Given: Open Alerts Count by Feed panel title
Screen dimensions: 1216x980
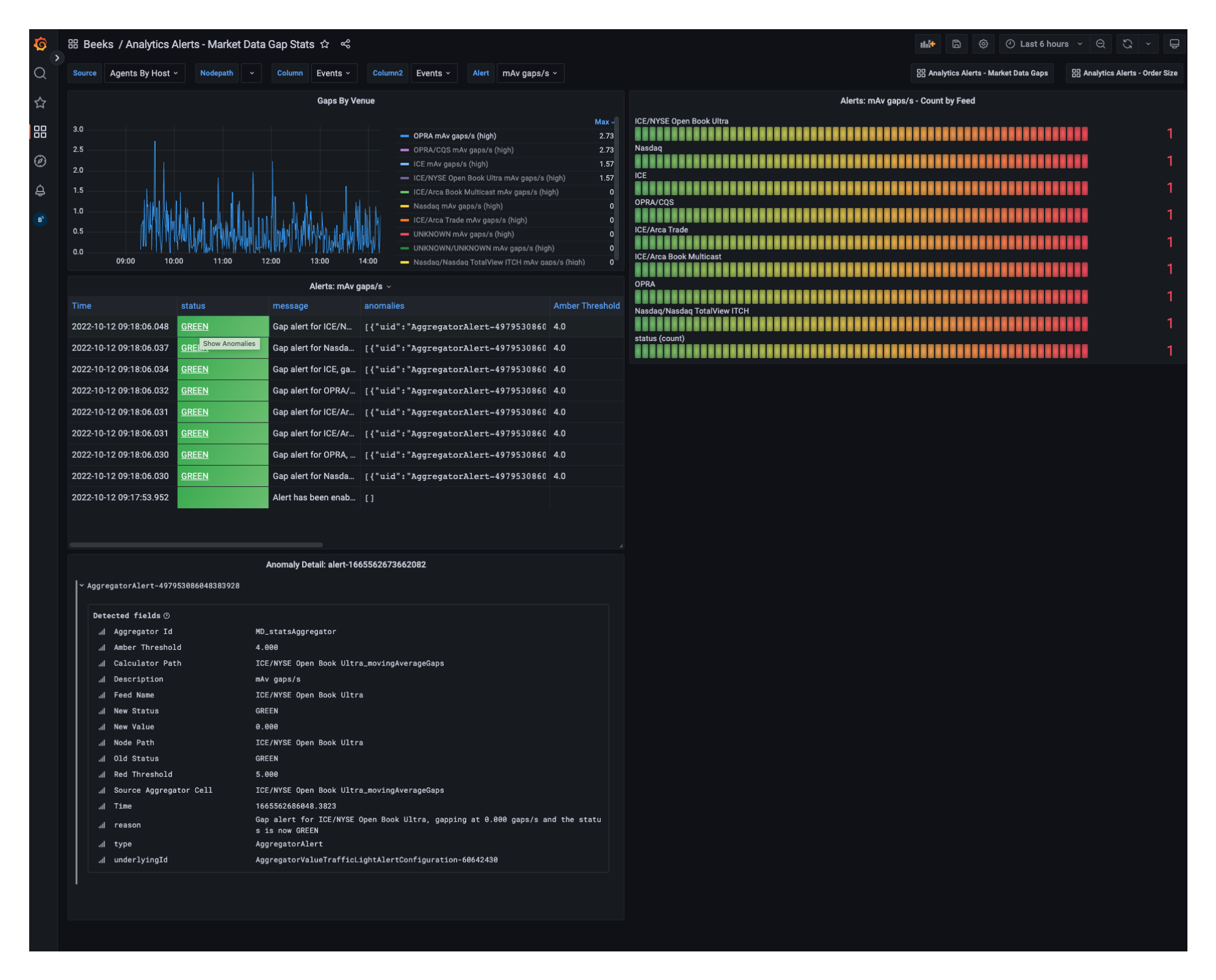Looking at the screenshot, I should click(907, 101).
